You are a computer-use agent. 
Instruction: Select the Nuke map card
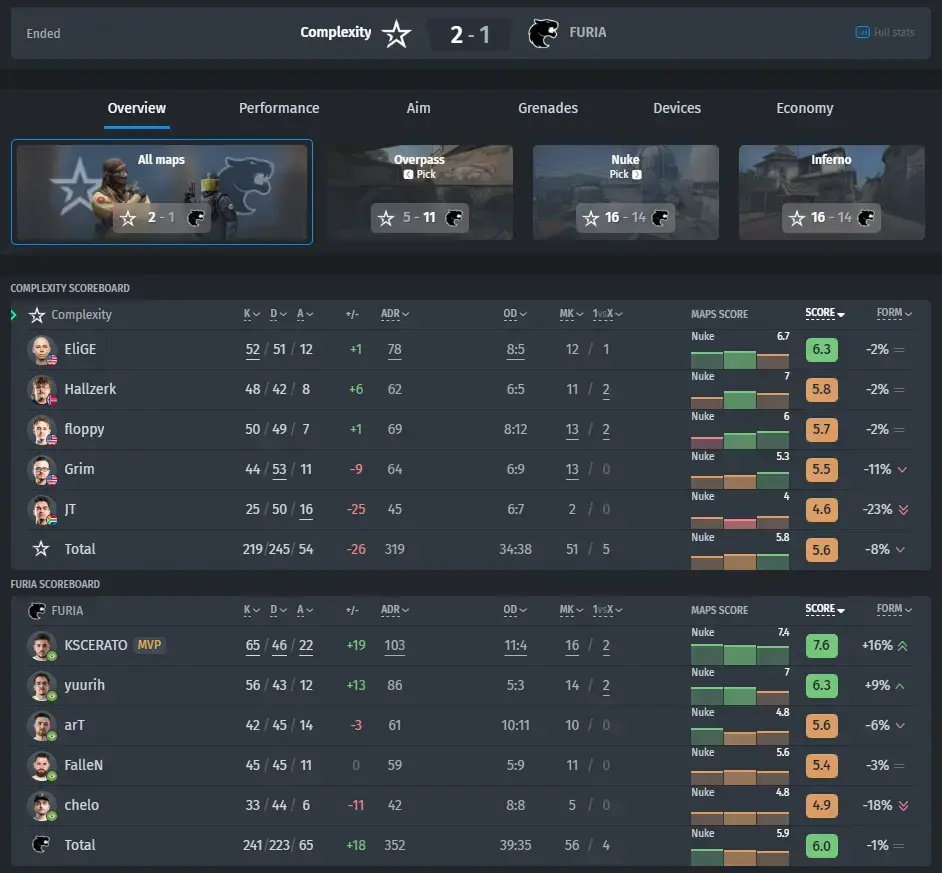coord(625,192)
